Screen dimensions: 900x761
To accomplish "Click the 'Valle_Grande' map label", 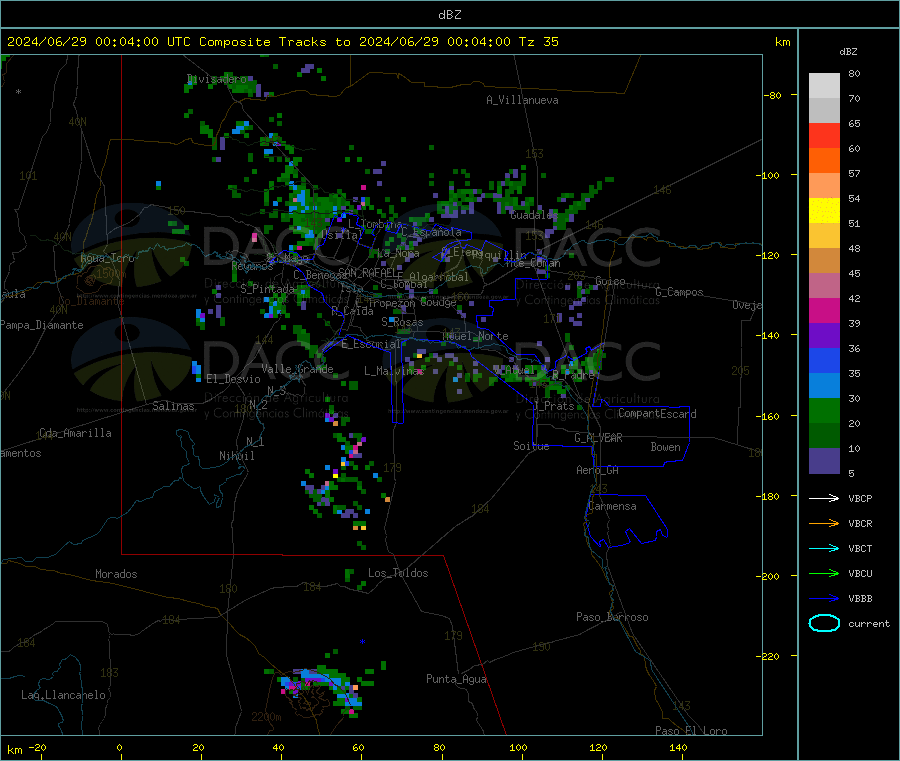I will pyautogui.click(x=297, y=369).
